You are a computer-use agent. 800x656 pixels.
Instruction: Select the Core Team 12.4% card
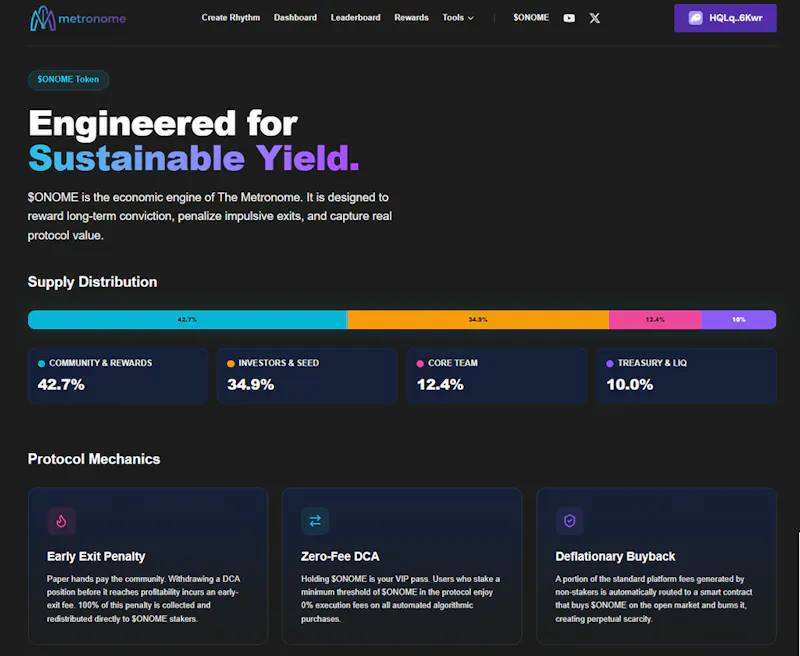click(x=497, y=376)
